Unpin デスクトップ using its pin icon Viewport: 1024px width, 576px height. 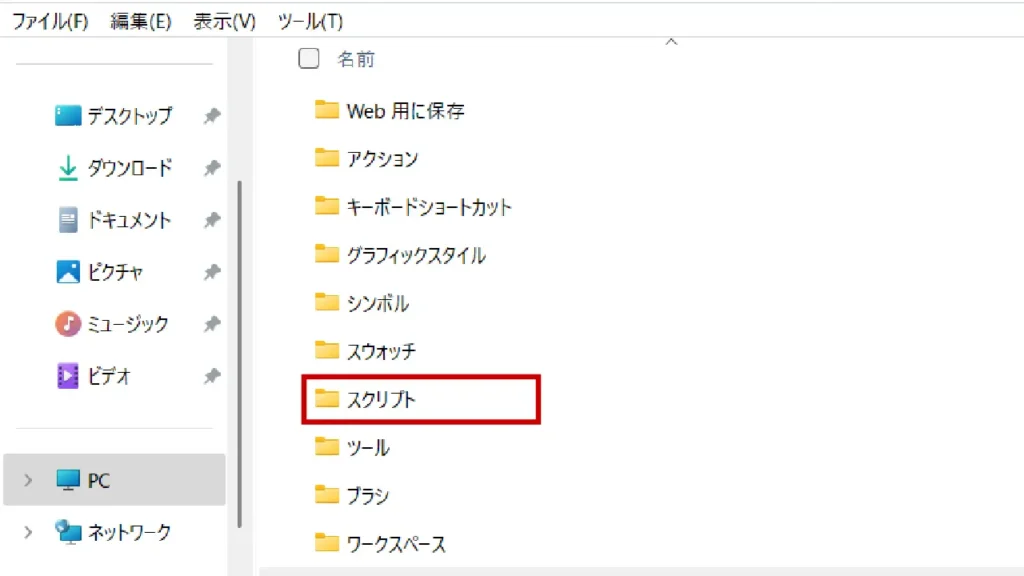click(211, 116)
